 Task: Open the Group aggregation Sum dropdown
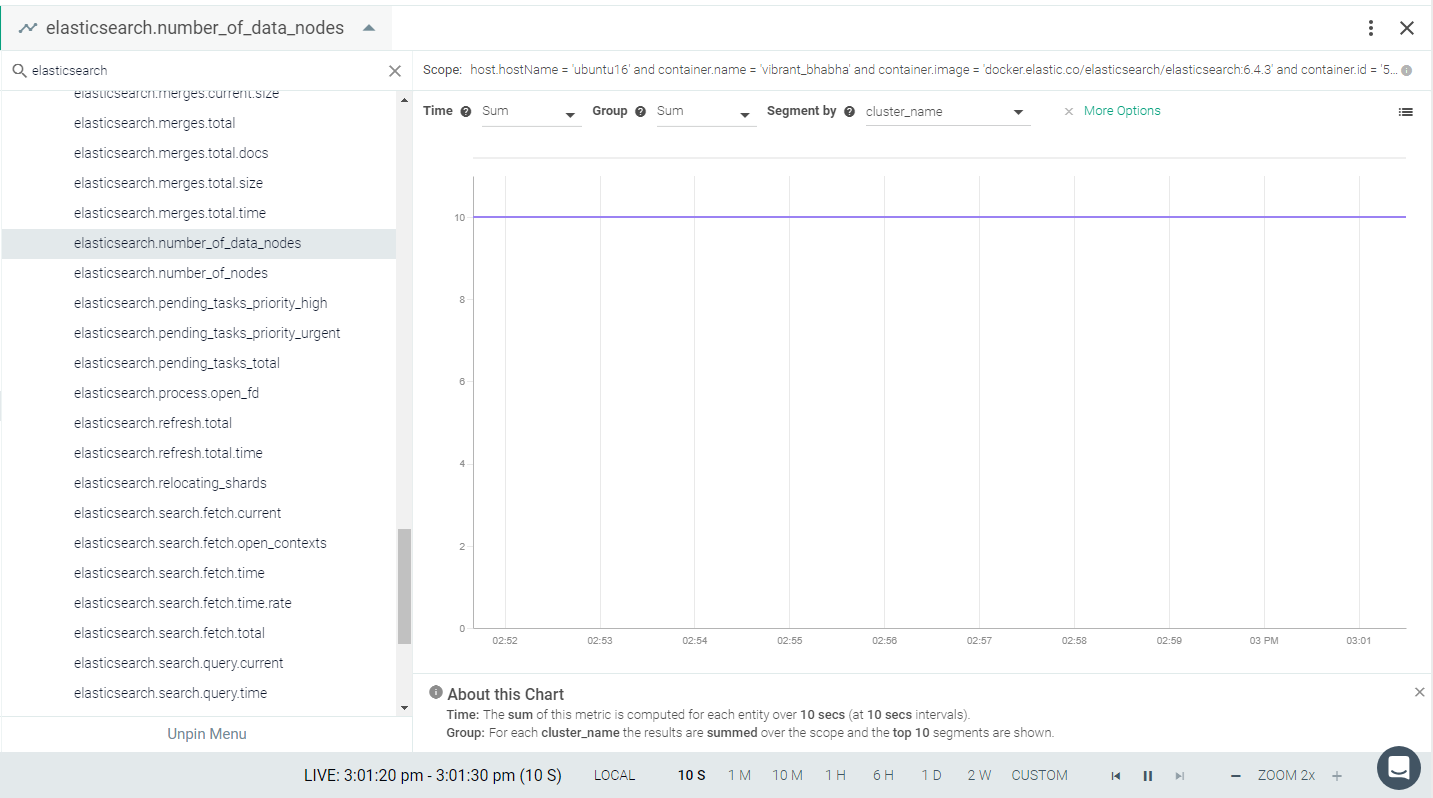pos(706,112)
